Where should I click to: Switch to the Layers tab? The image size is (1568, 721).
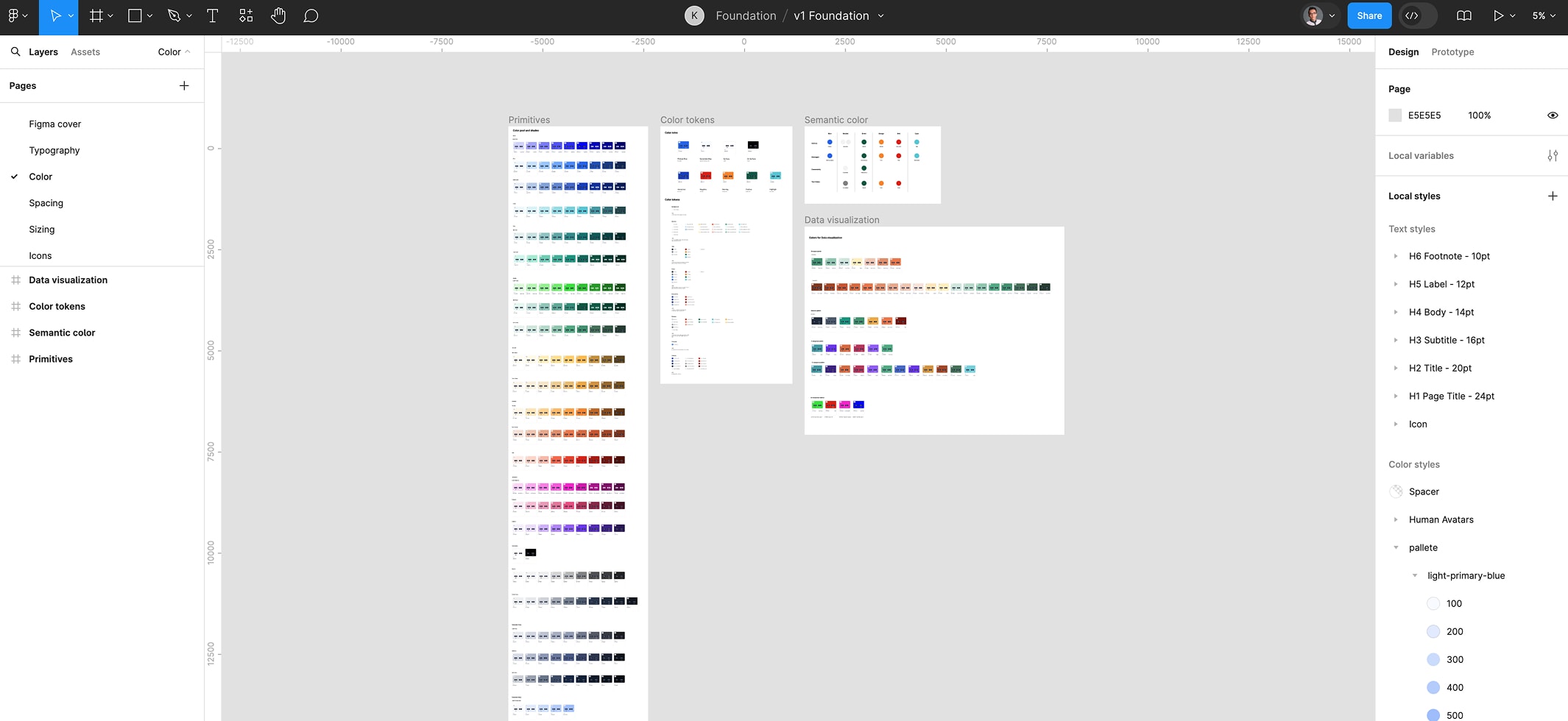(x=43, y=51)
